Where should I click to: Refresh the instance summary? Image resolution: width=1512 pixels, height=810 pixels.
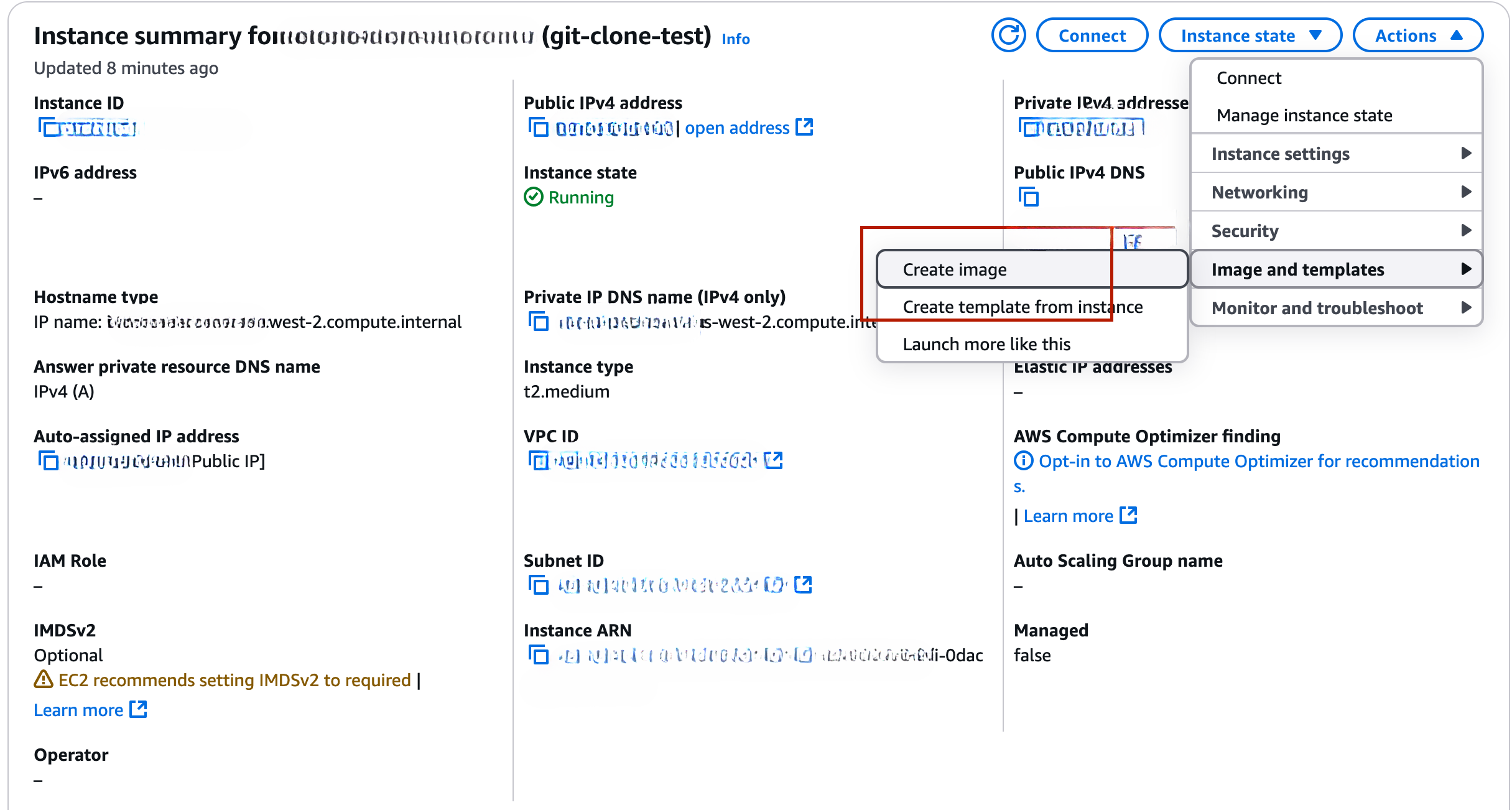(1009, 35)
